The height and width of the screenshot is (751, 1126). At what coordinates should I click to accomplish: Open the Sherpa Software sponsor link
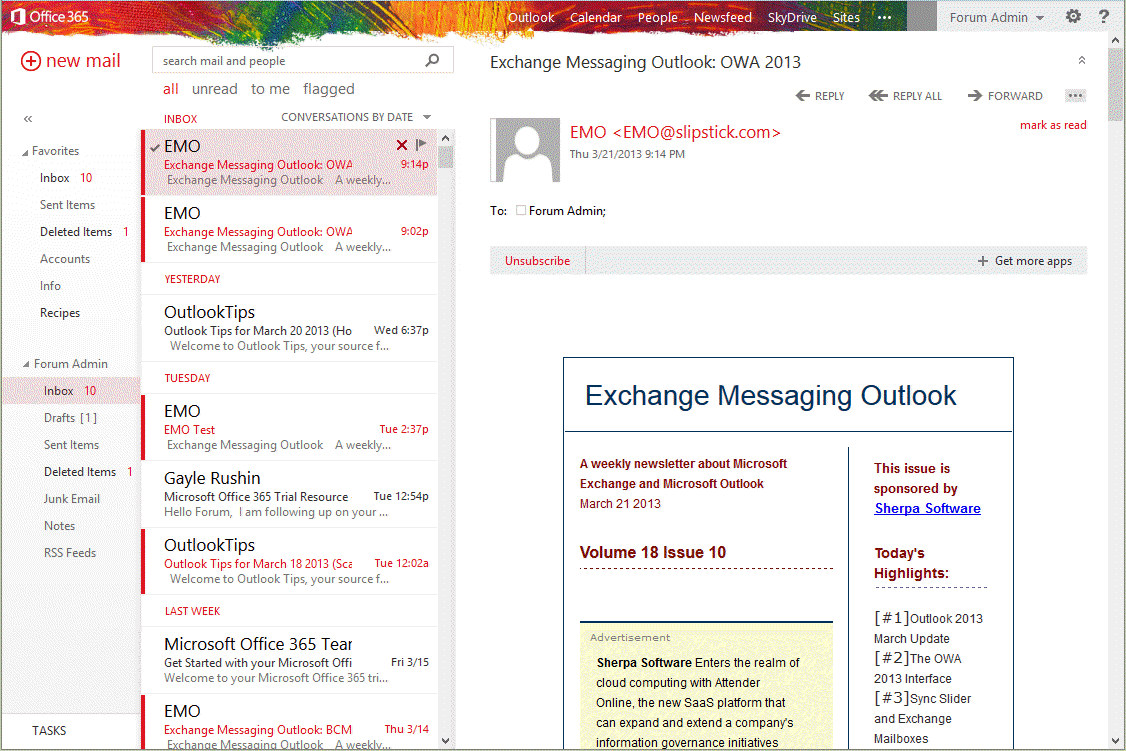point(927,508)
